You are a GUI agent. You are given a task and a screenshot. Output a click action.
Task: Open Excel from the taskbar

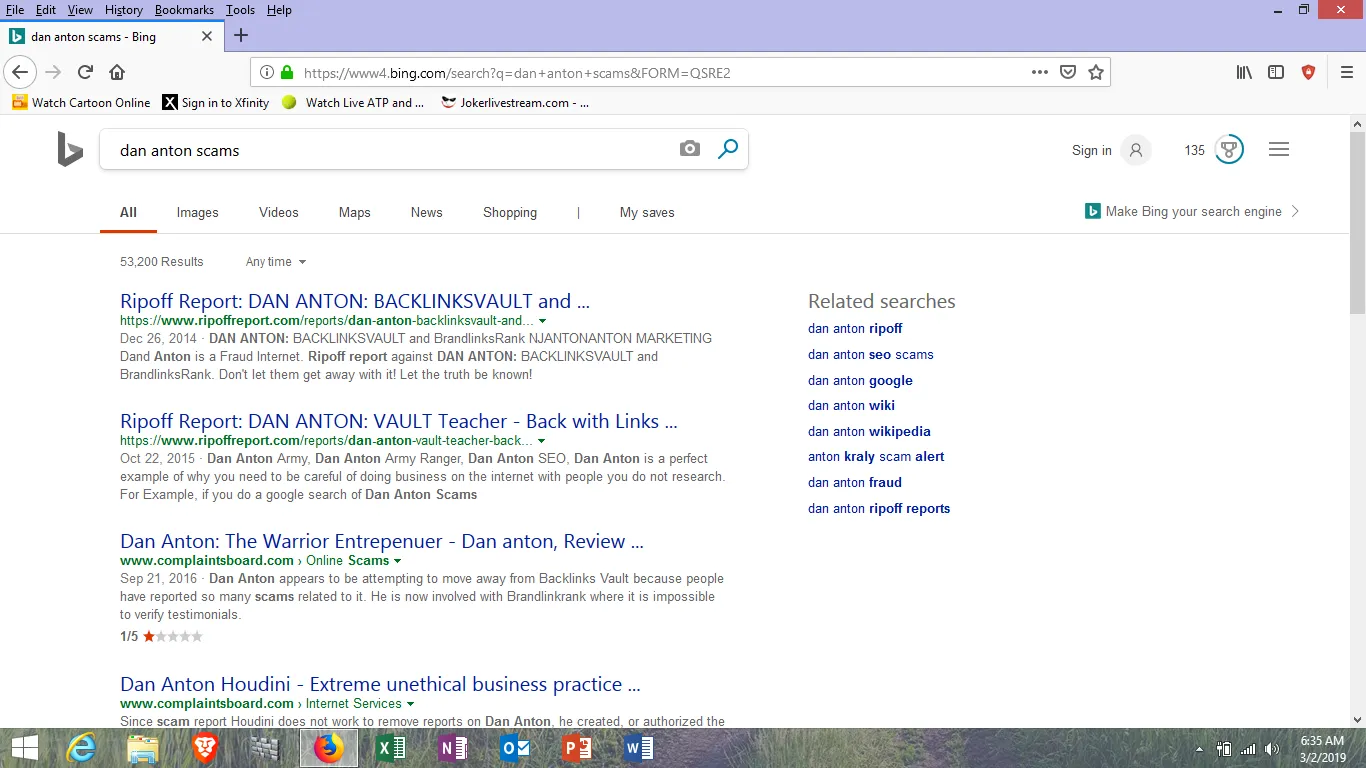click(x=391, y=748)
